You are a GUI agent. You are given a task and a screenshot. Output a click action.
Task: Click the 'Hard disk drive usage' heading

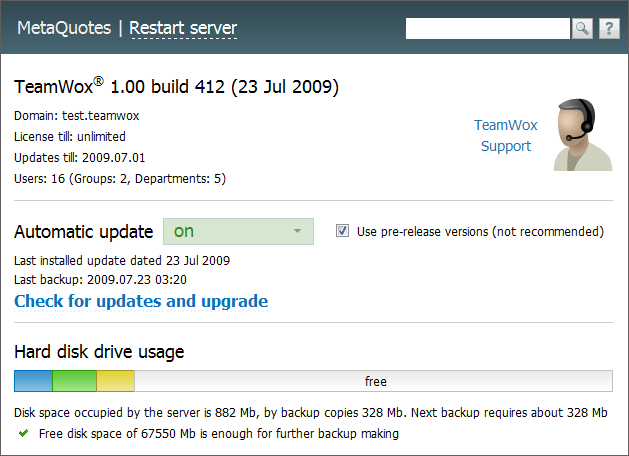(99, 352)
